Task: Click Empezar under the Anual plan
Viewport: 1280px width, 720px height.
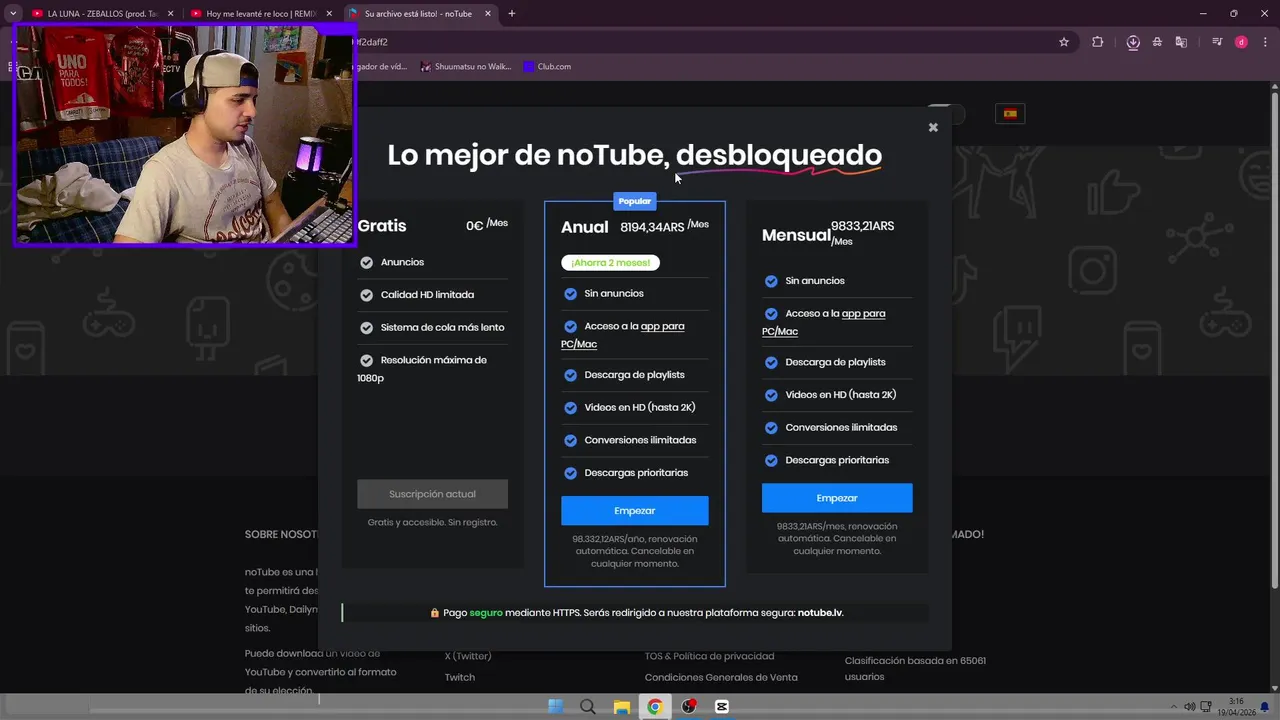Action: (635, 510)
